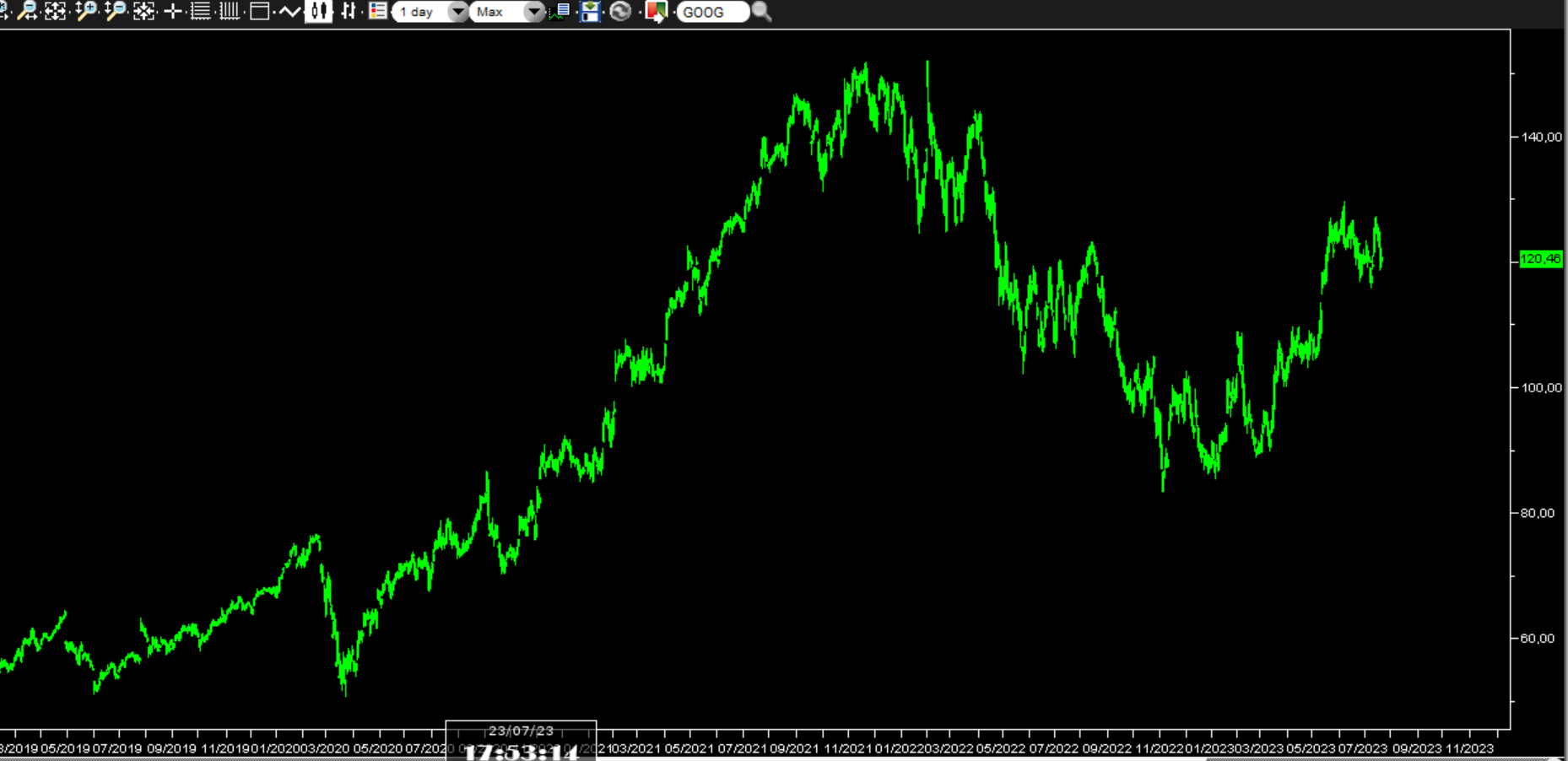Toggle the crosshair cursor tool

point(173,11)
